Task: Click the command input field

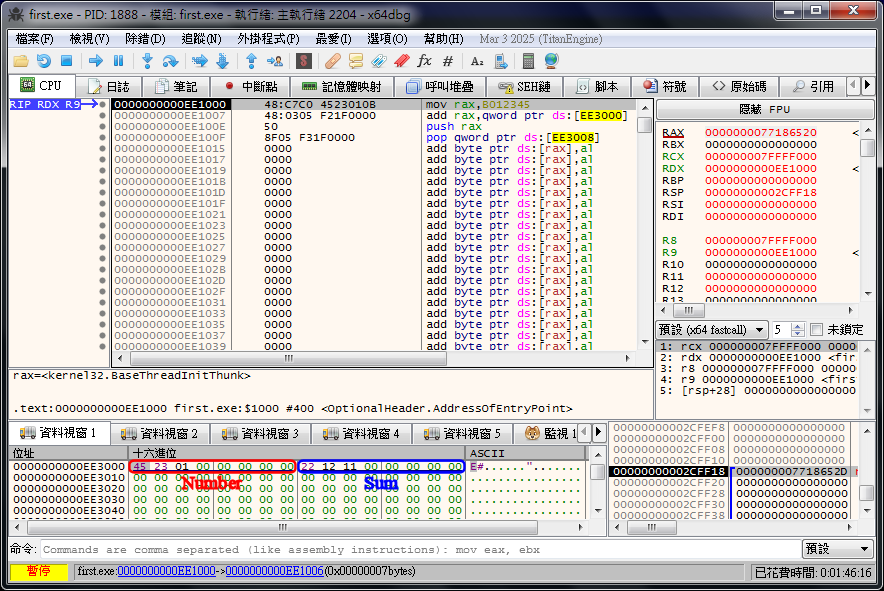Action: [x=420, y=549]
